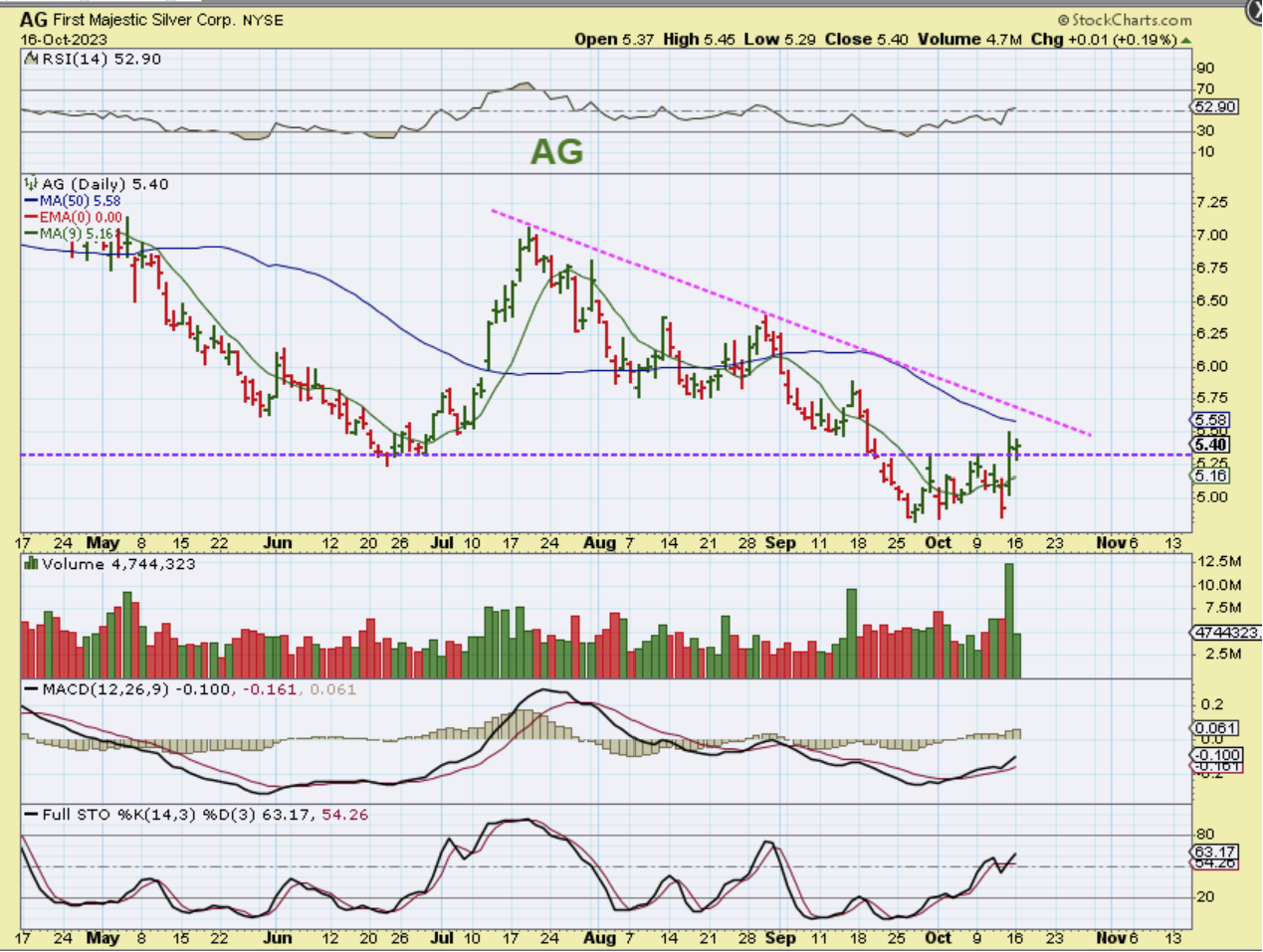Click the 'Low 5.29' value

780,40
